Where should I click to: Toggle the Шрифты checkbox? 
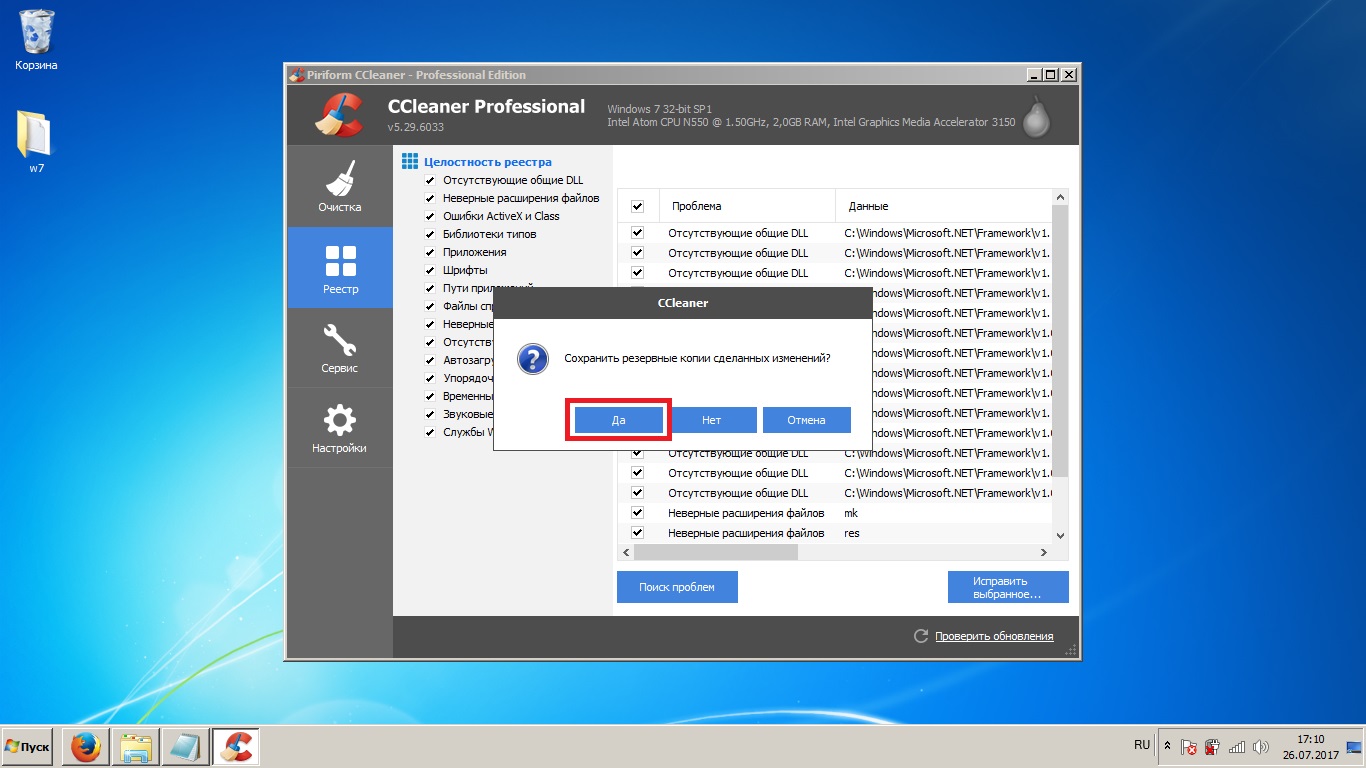(x=430, y=270)
